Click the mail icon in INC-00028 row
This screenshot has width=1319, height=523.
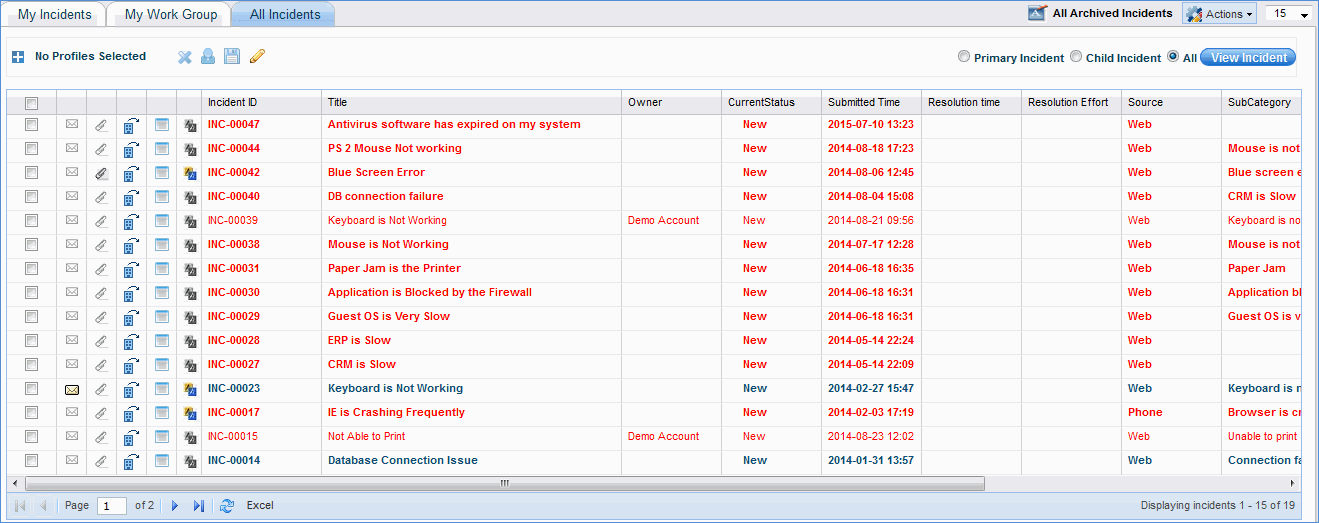click(72, 340)
